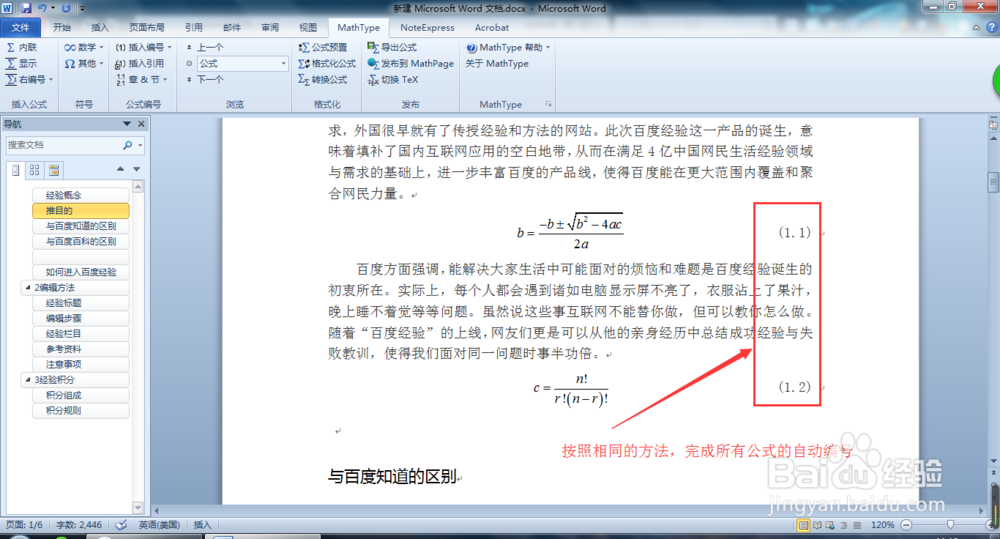Screen dimensions: 1000x539
Task: Collapse the 3经验积分 heading group
Action: (28, 380)
